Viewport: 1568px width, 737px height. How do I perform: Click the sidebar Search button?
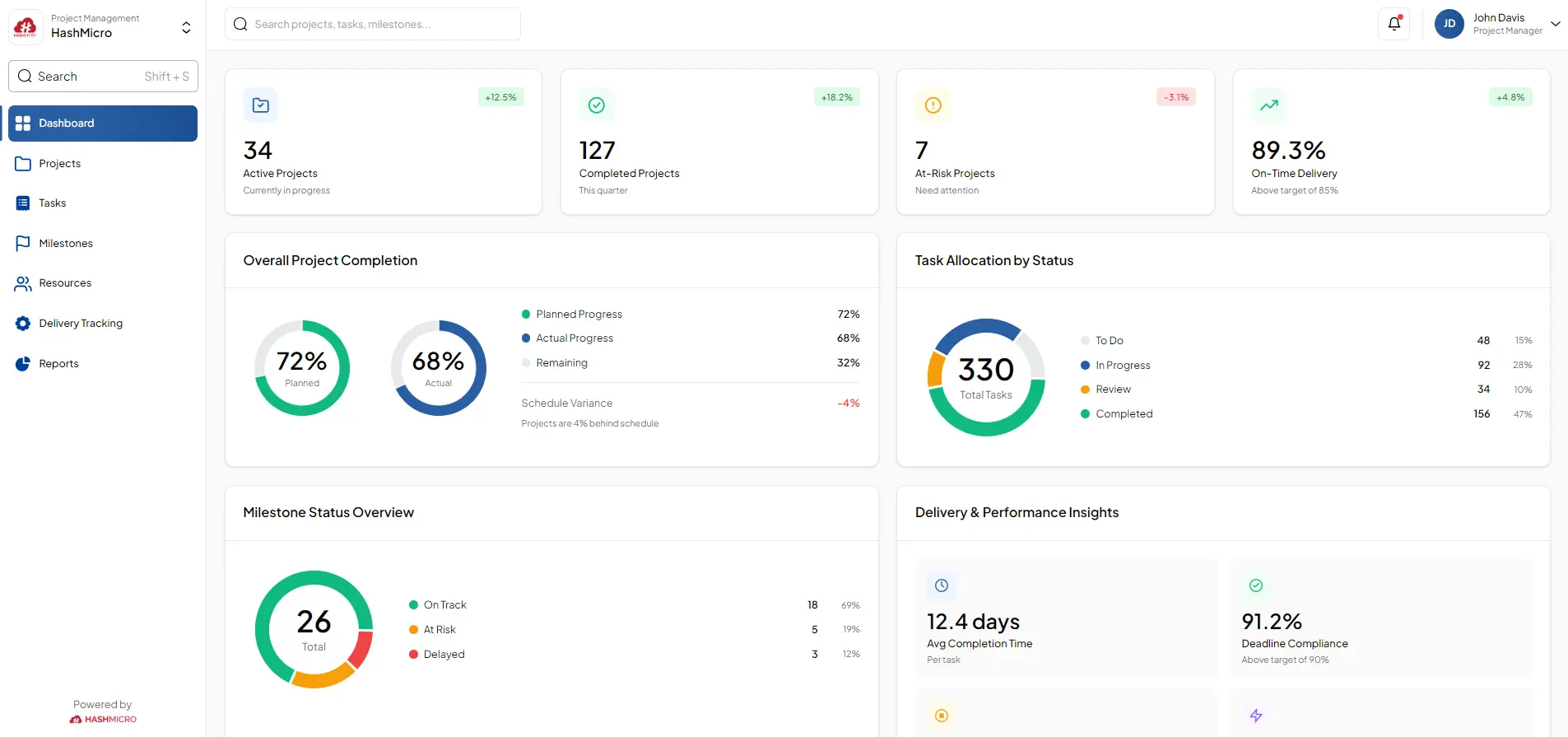(103, 77)
